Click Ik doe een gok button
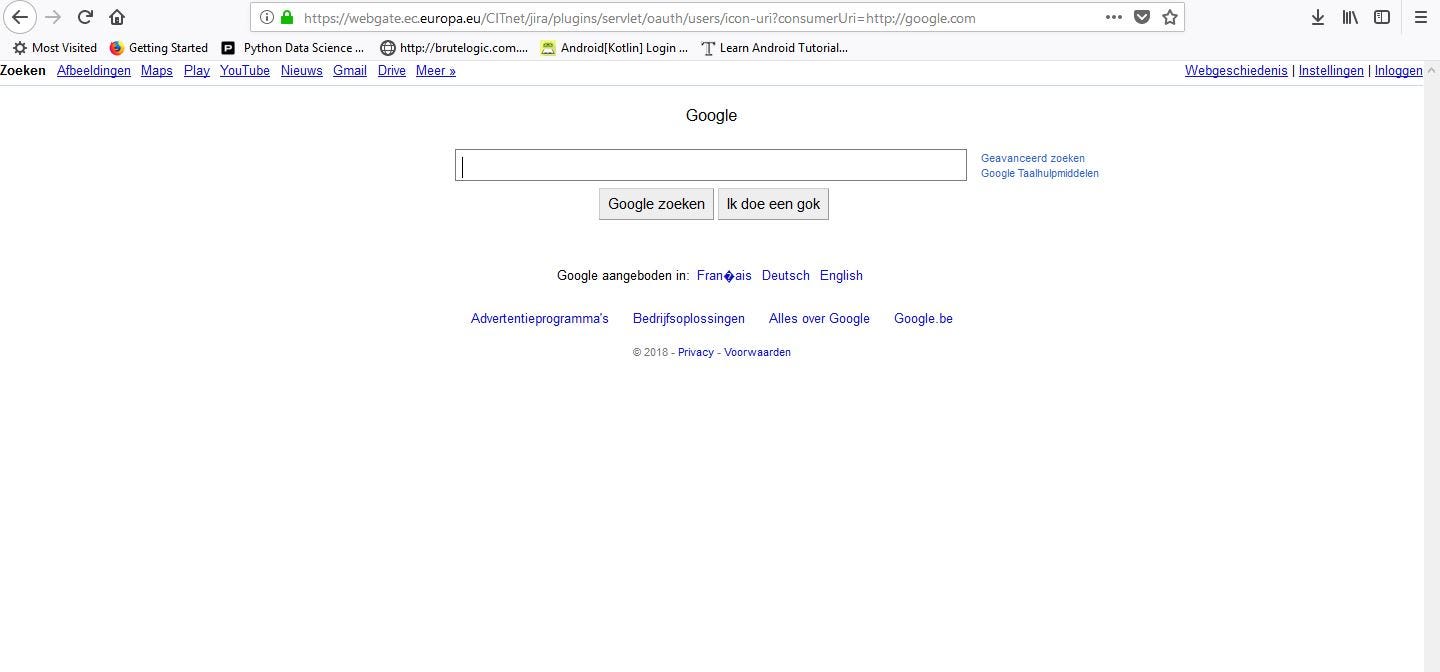This screenshot has width=1440, height=672. pos(773,204)
